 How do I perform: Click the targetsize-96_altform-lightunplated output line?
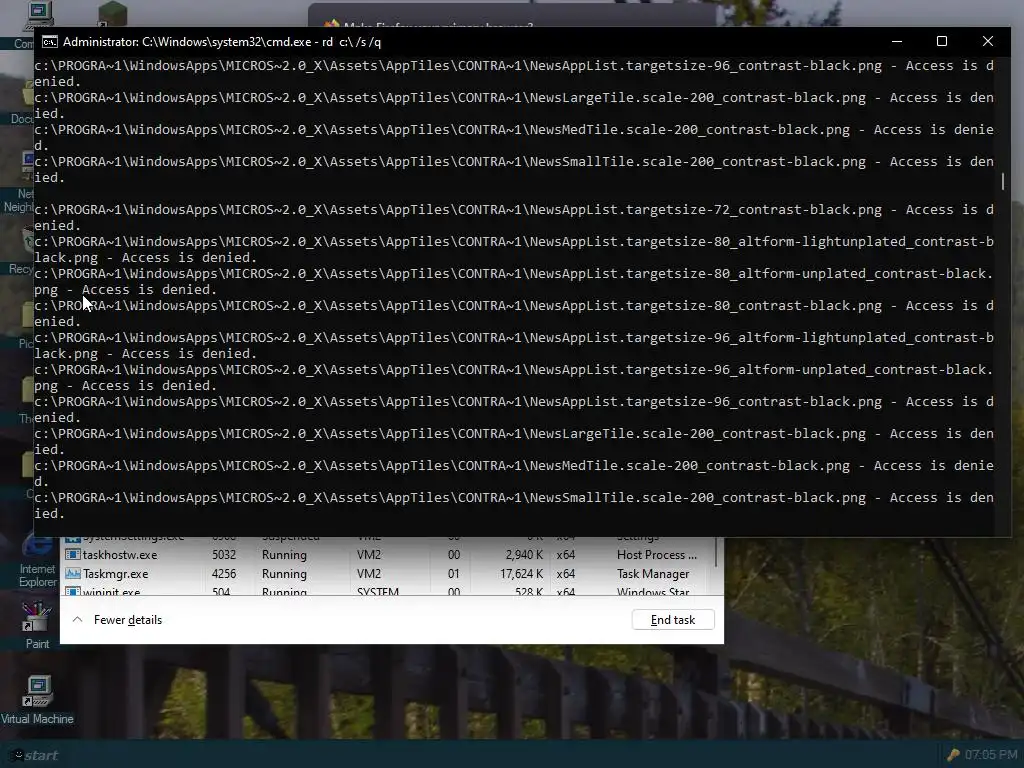[x=514, y=345]
